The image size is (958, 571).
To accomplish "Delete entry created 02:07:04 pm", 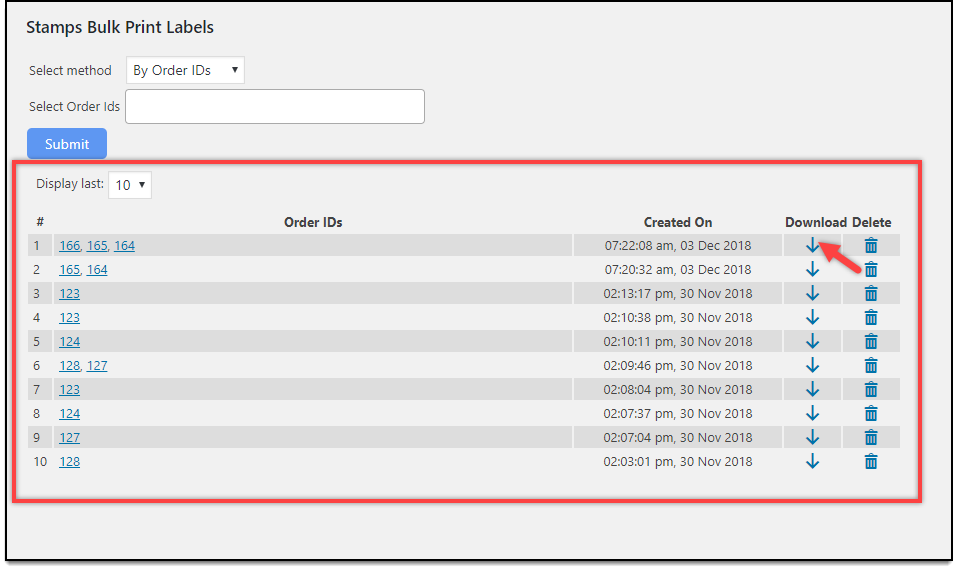I will (871, 438).
